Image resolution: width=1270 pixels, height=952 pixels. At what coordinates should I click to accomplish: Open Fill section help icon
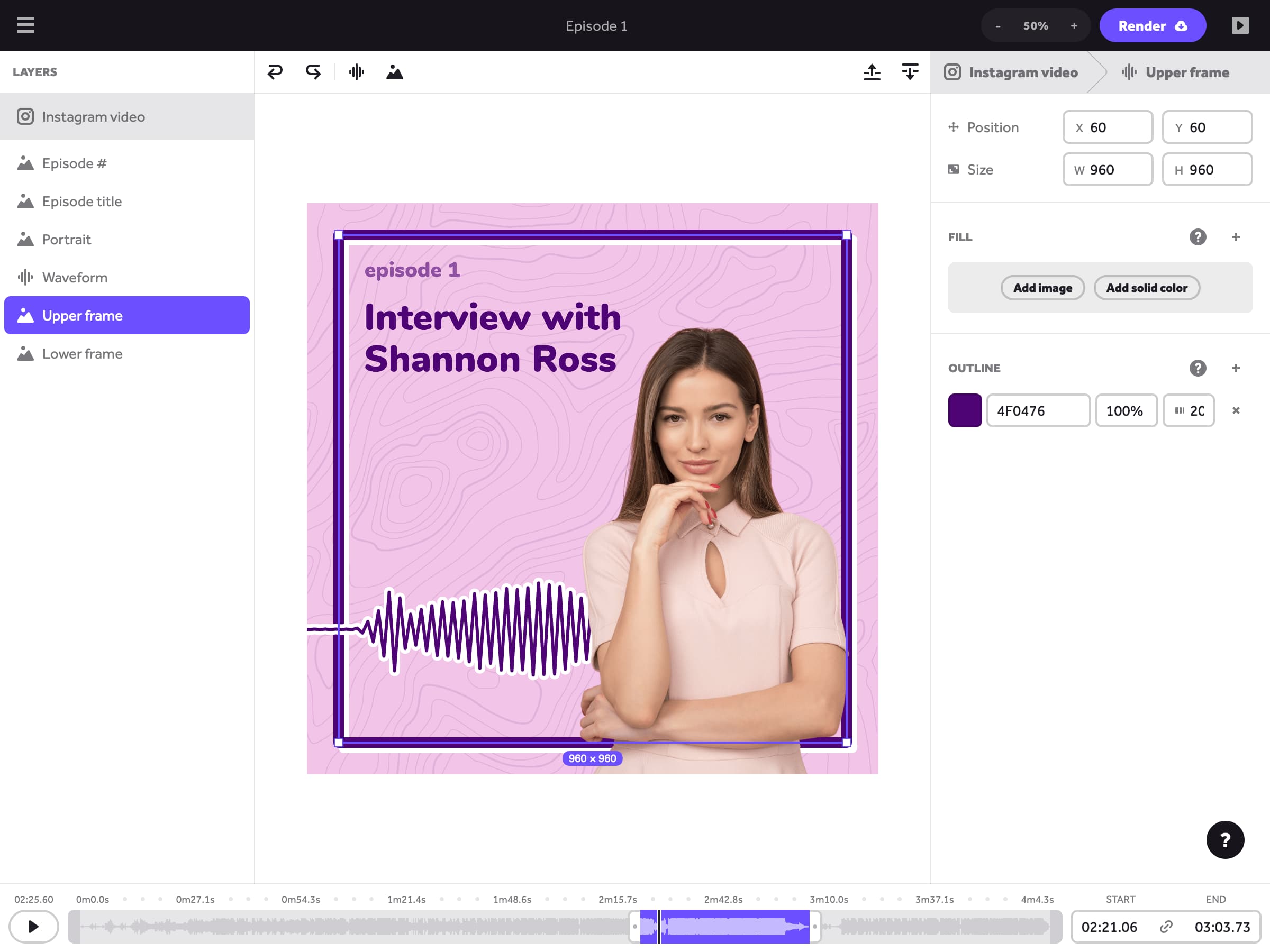[x=1197, y=237]
